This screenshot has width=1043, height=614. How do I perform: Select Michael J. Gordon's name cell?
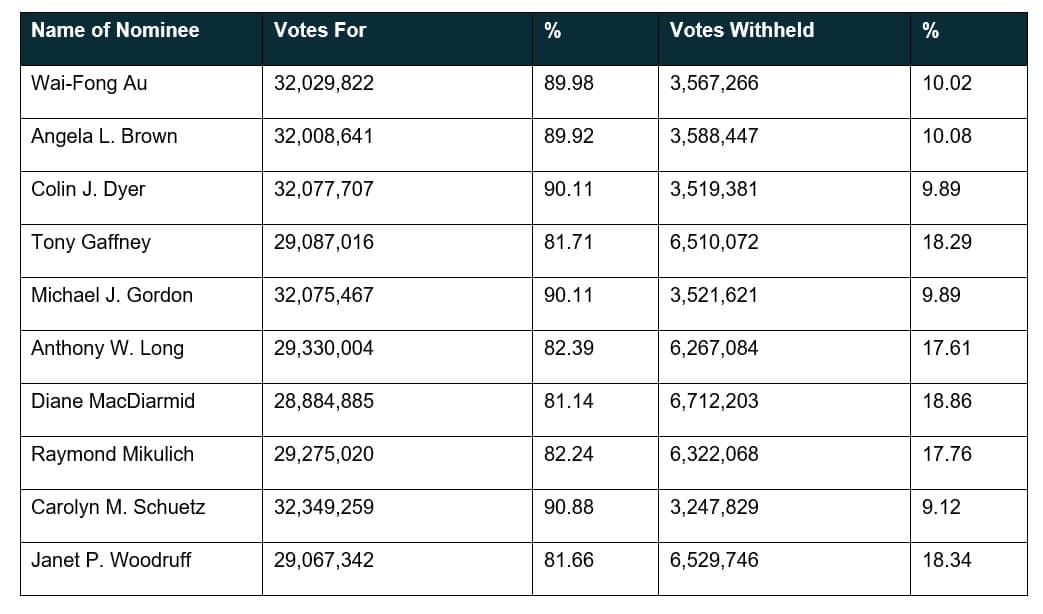point(112,296)
